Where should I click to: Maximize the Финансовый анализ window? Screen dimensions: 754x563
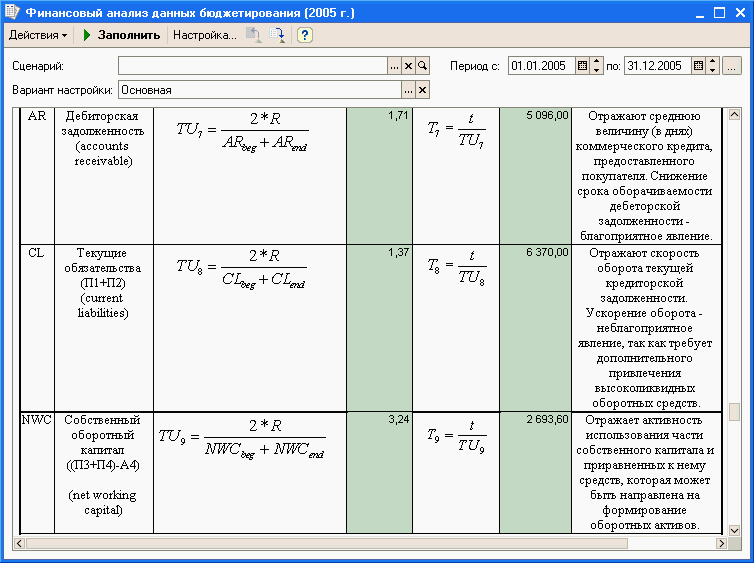pyautogui.click(x=719, y=13)
